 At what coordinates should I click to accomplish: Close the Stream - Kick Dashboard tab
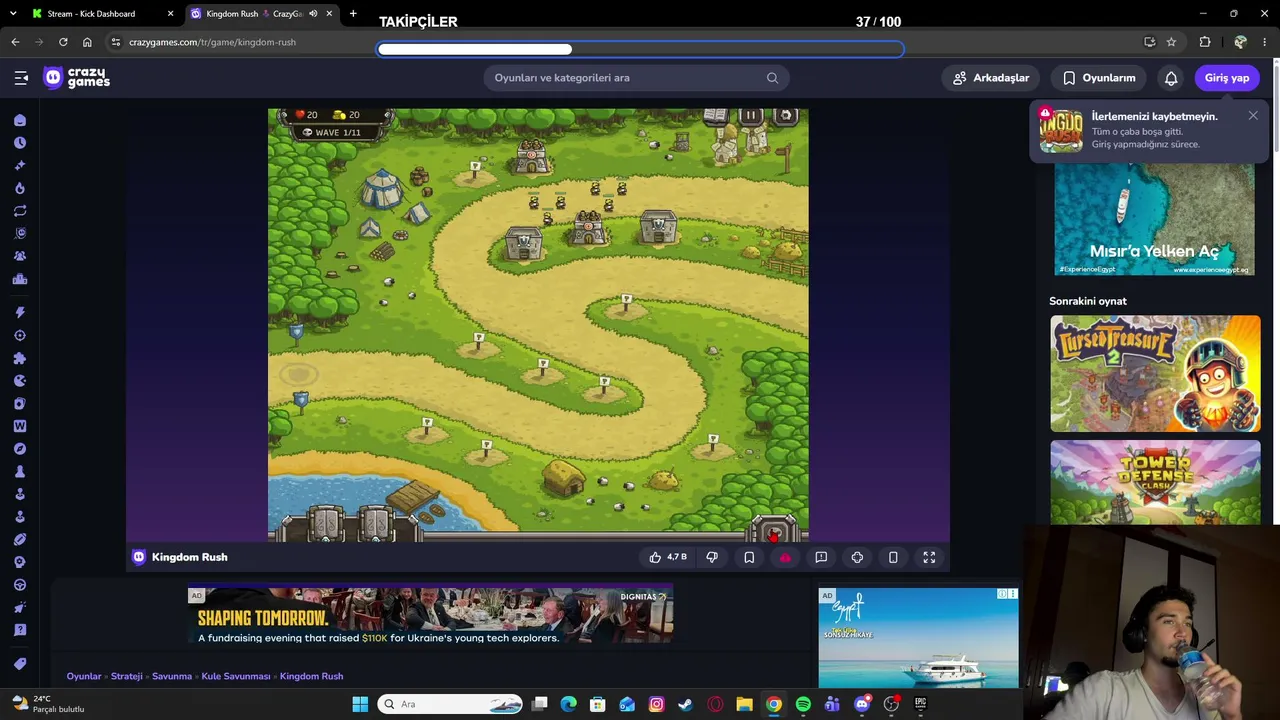pos(170,14)
